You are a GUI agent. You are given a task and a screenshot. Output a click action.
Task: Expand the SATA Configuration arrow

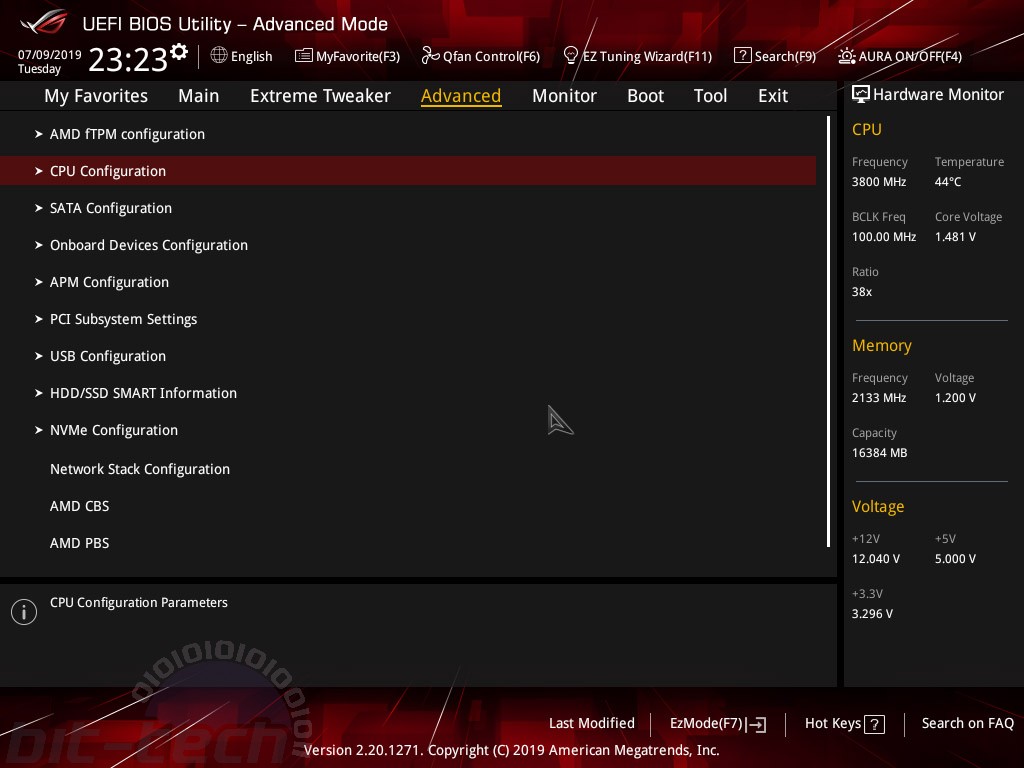39,208
